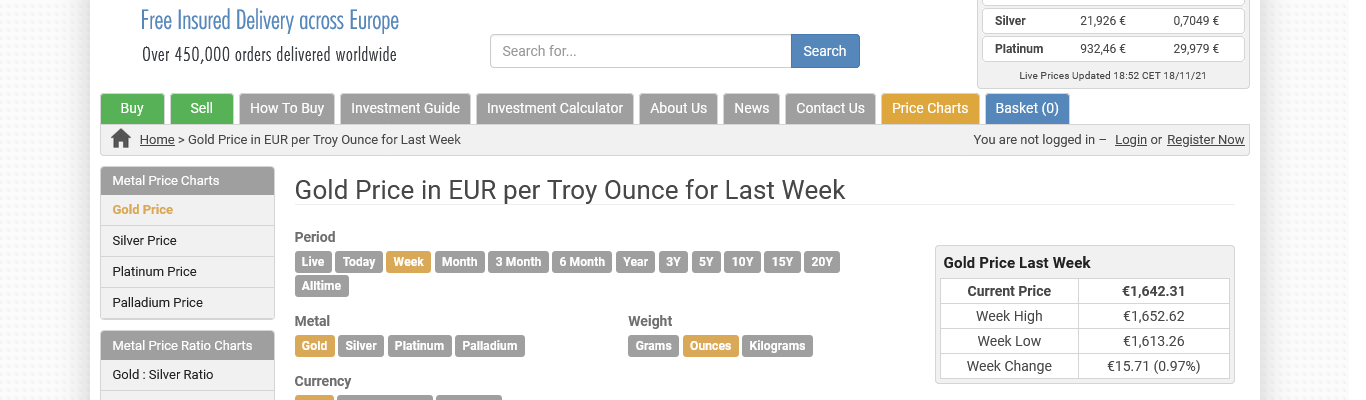Click the home icon in breadcrumb
1366x400 pixels.
121,139
